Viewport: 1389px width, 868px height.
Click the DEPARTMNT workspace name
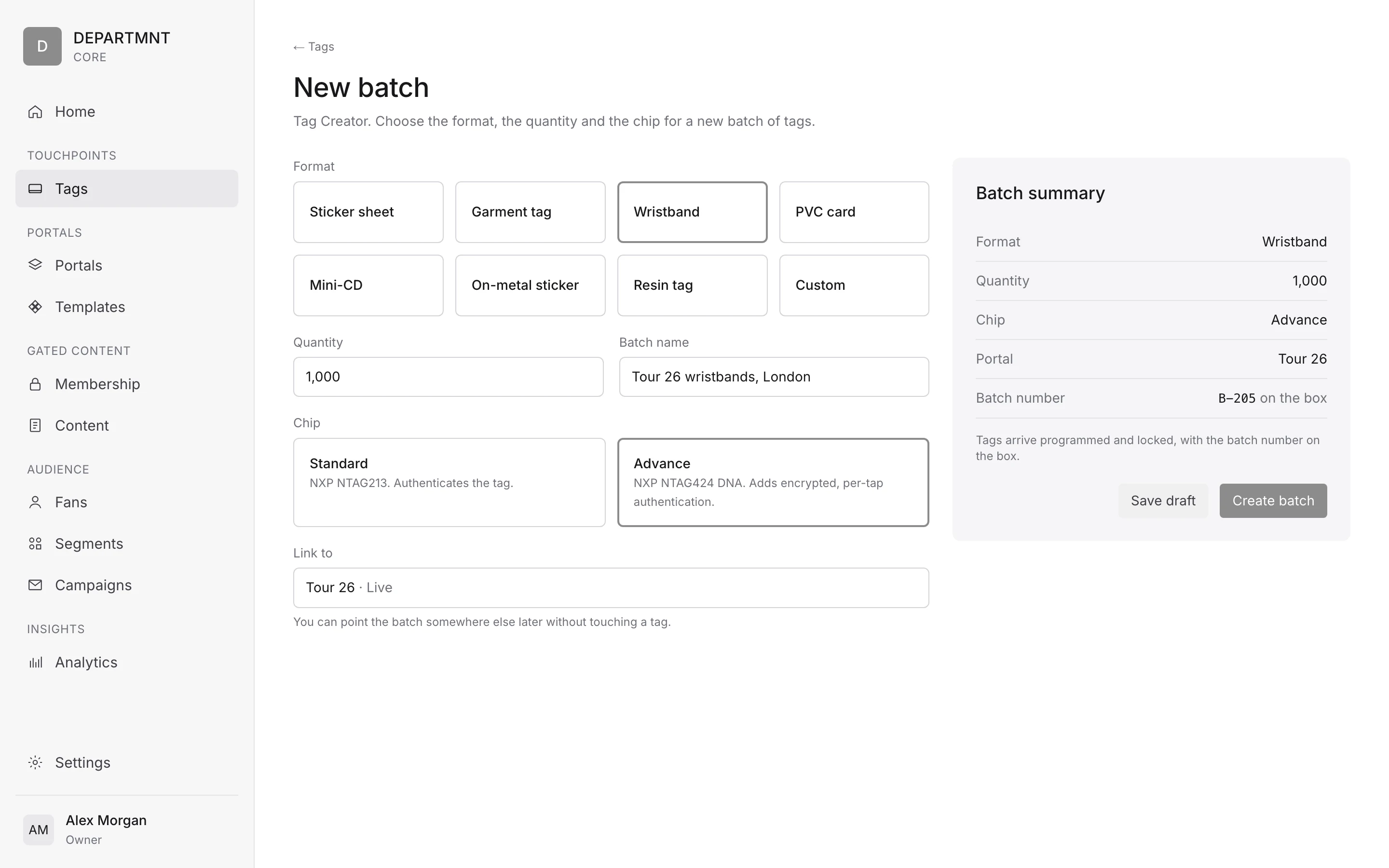click(122, 38)
